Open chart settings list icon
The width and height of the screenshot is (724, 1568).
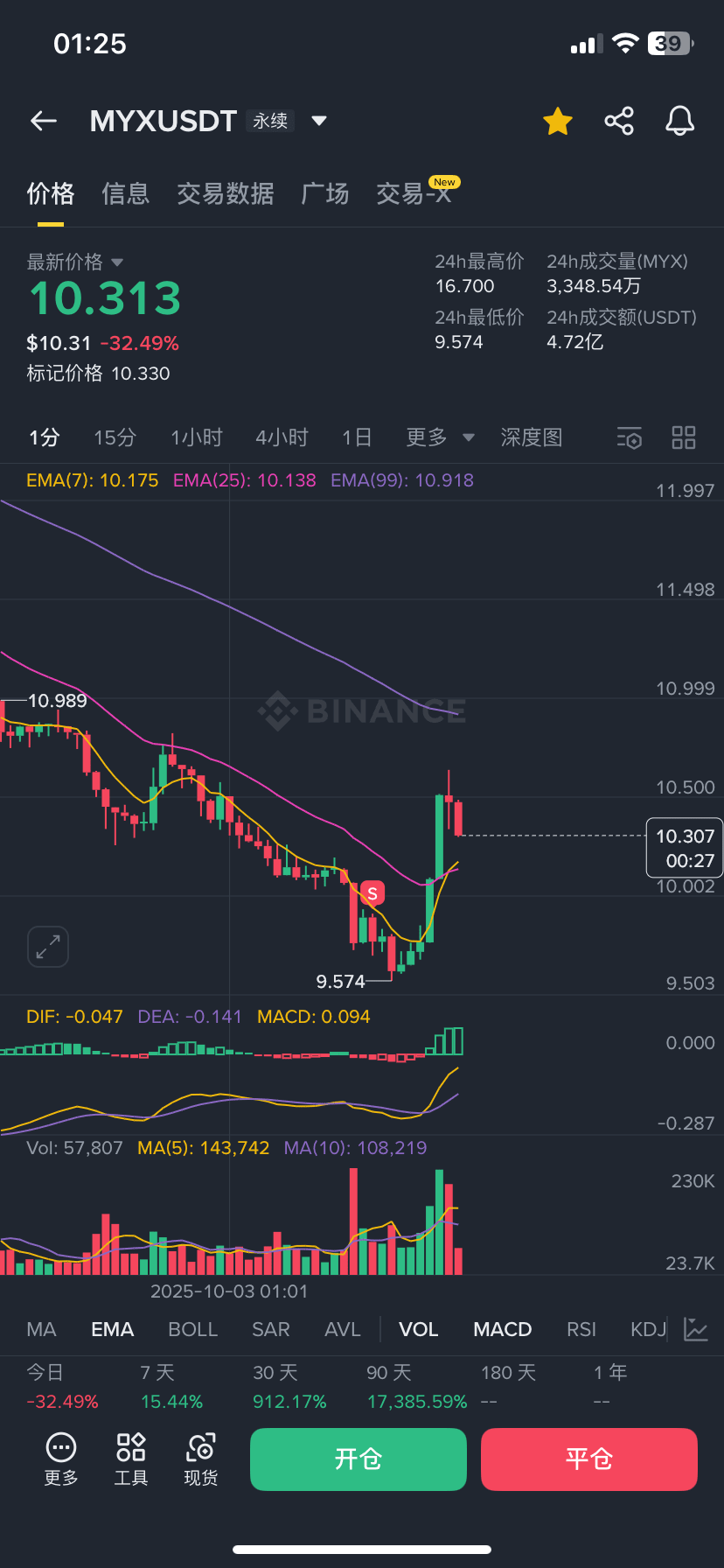click(x=630, y=437)
